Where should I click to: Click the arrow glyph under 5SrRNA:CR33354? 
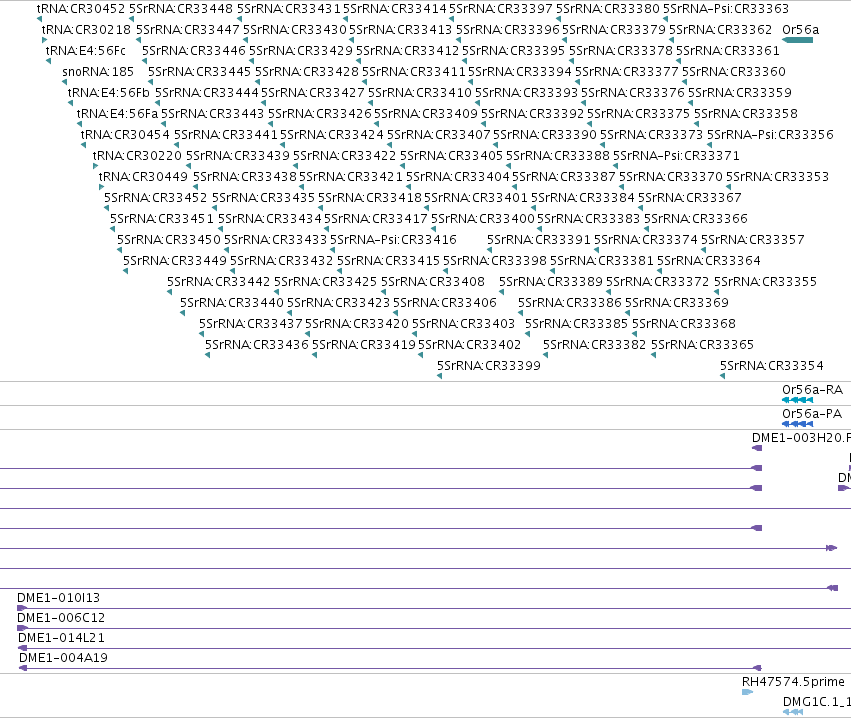(722, 376)
